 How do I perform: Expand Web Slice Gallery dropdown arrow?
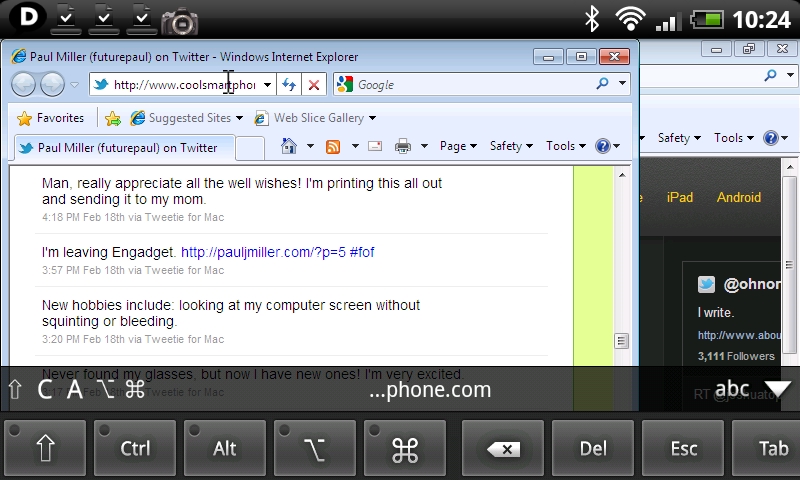click(x=372, y=118)
